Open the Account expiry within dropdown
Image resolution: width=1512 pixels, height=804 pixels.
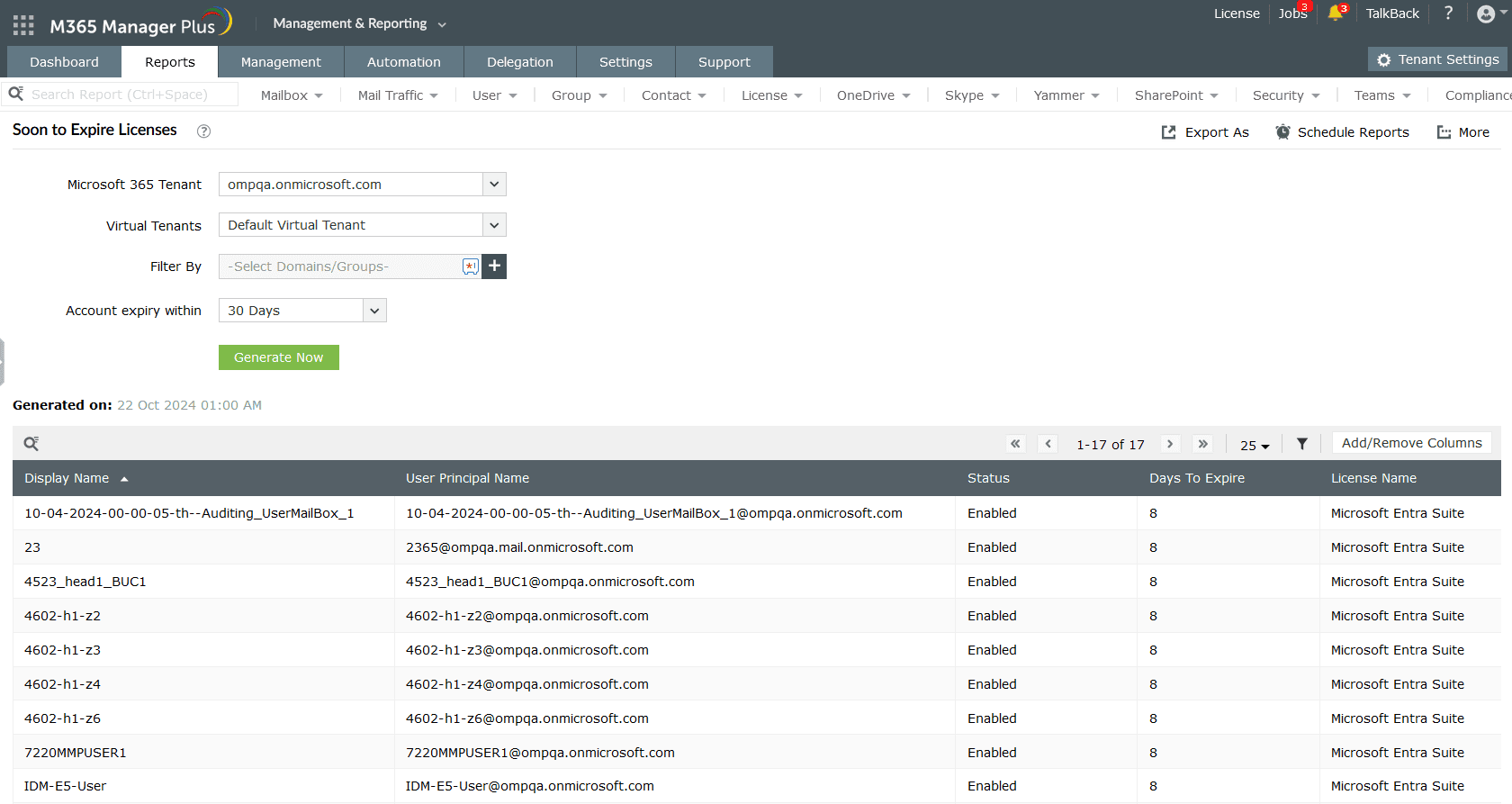coord(374,311)
